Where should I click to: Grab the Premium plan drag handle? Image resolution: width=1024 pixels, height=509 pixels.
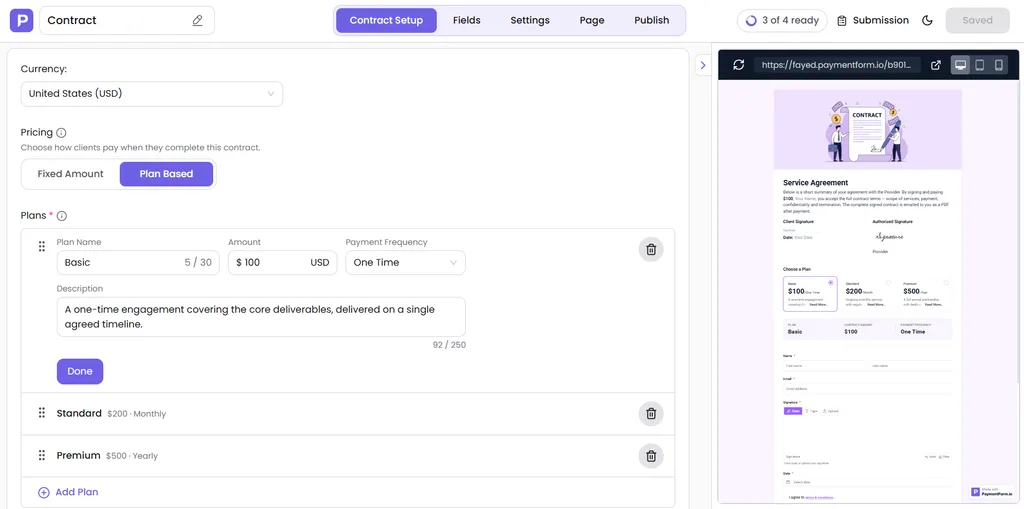[x=41, y=455]
